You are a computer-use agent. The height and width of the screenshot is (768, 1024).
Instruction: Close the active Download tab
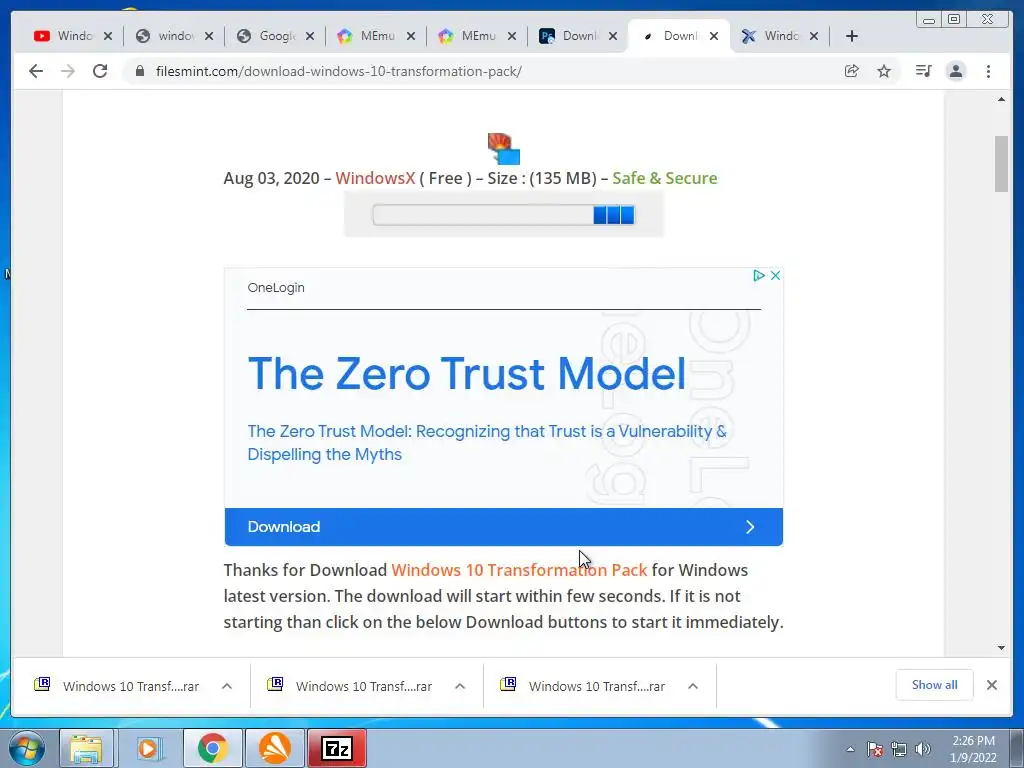click(x=714, y=36)
